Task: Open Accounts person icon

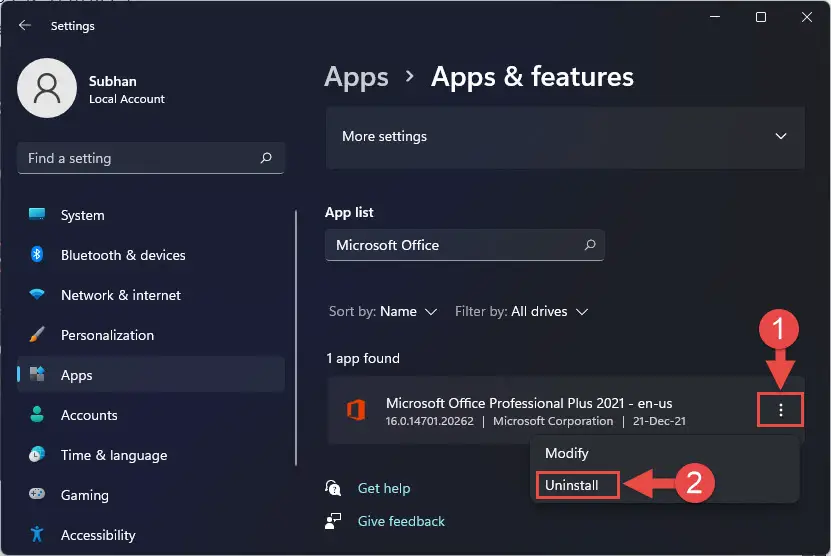Action: [x=37, y=414]
